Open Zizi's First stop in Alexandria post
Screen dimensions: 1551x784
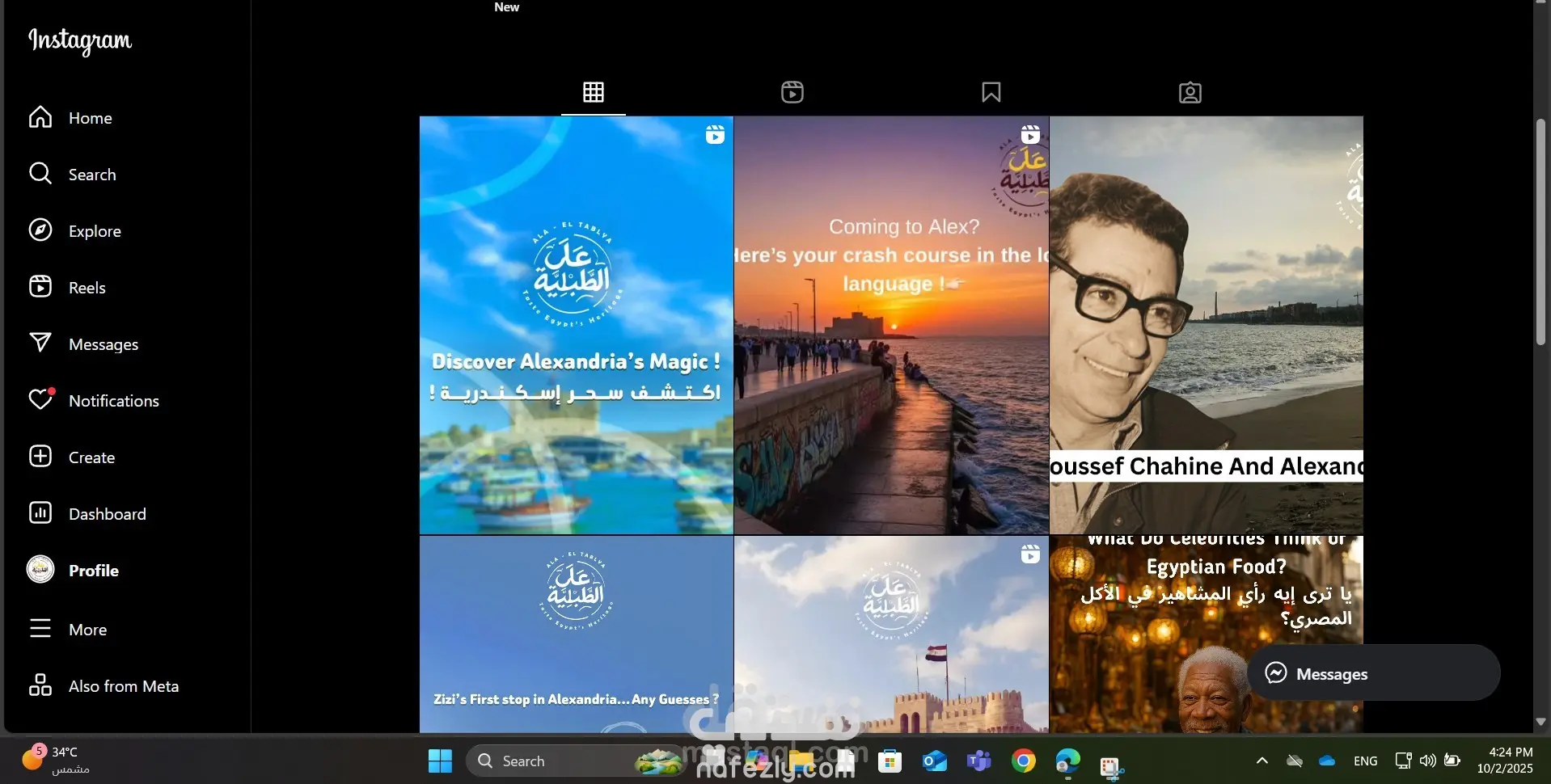coord(577,634)
